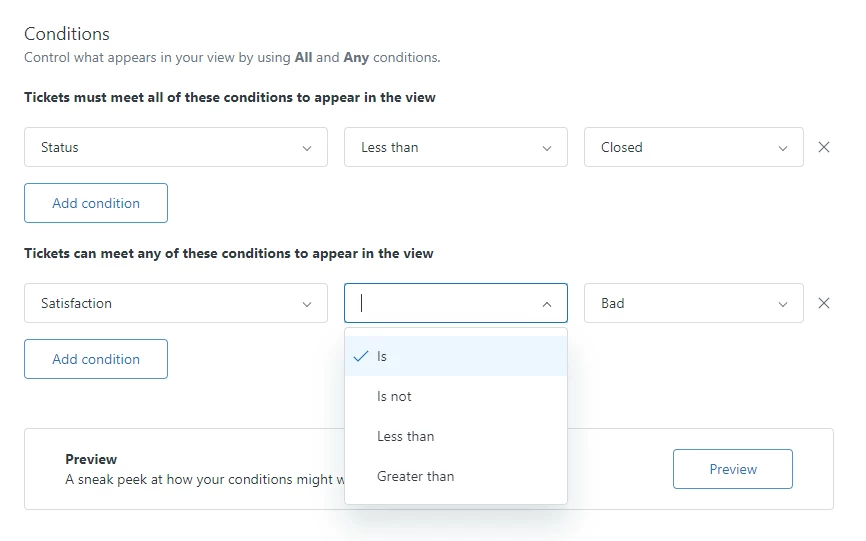This screenshot has width=866, height=541.
Task: Click Add condition under any conditions
Action: pos(96,359)
